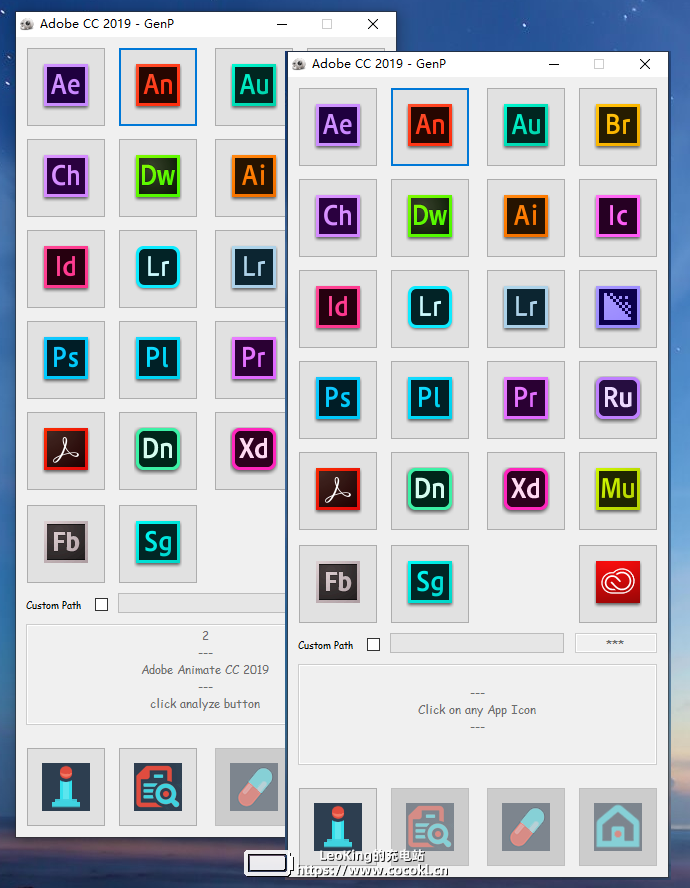The height and width of the screenshot is (888, 690).
Task: Click custom path field in front window
Action: coord(477,643)
